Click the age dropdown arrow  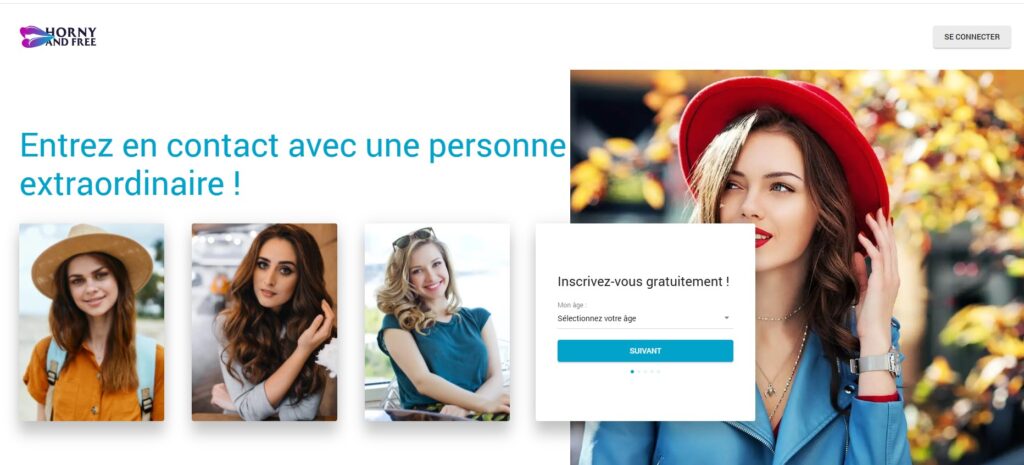726,319
